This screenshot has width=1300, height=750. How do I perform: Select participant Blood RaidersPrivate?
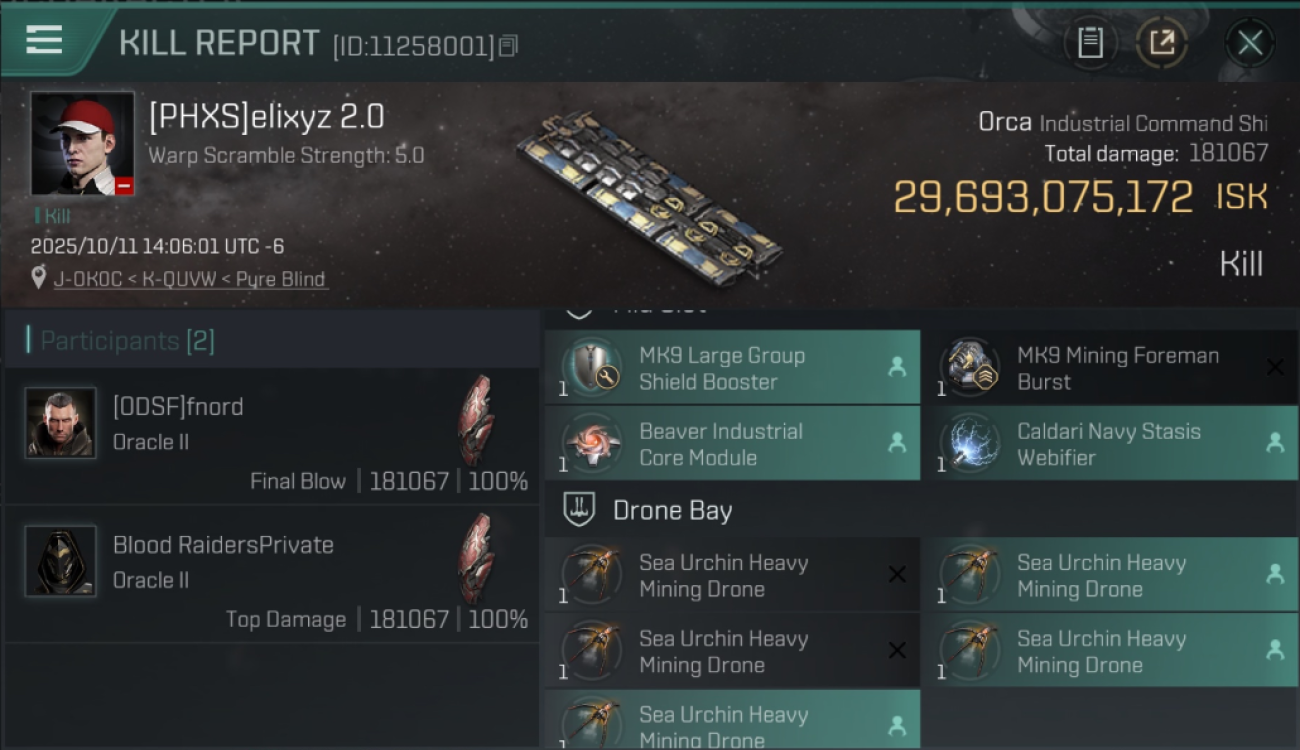[272, 574]
